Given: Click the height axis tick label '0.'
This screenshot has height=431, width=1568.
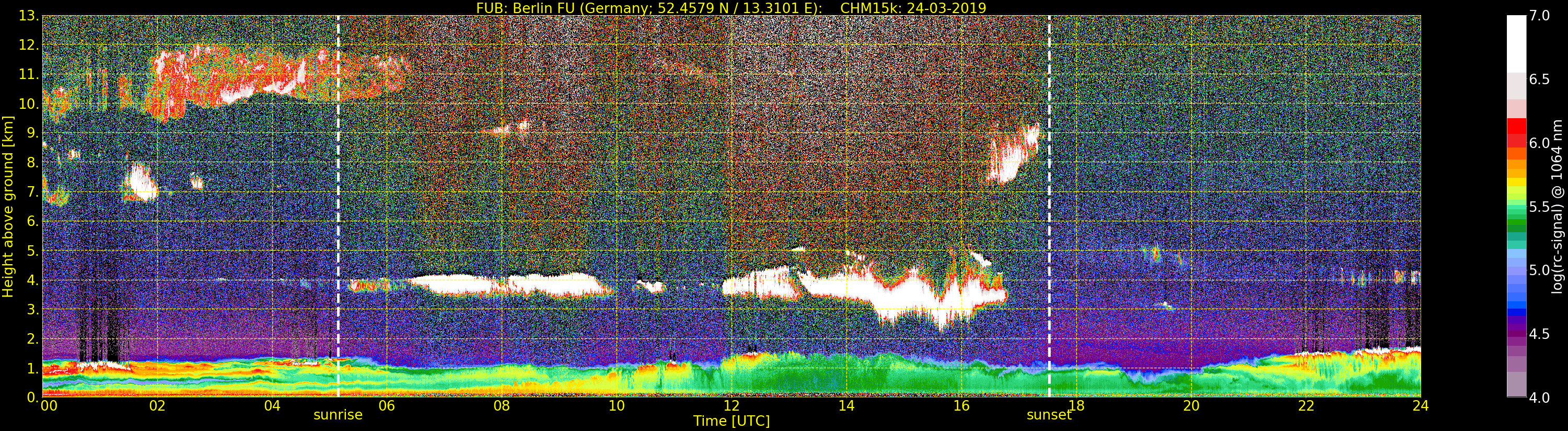Looking at the screenshot, I should 32,398.
